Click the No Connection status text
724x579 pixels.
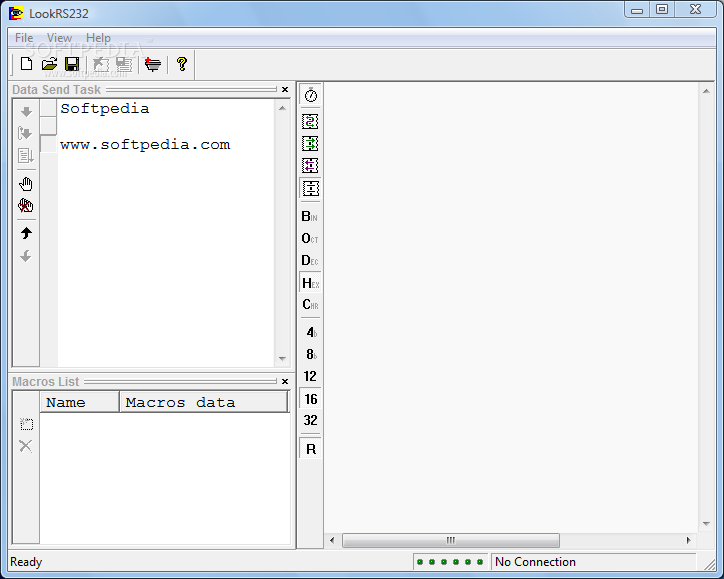coord(535,562)
